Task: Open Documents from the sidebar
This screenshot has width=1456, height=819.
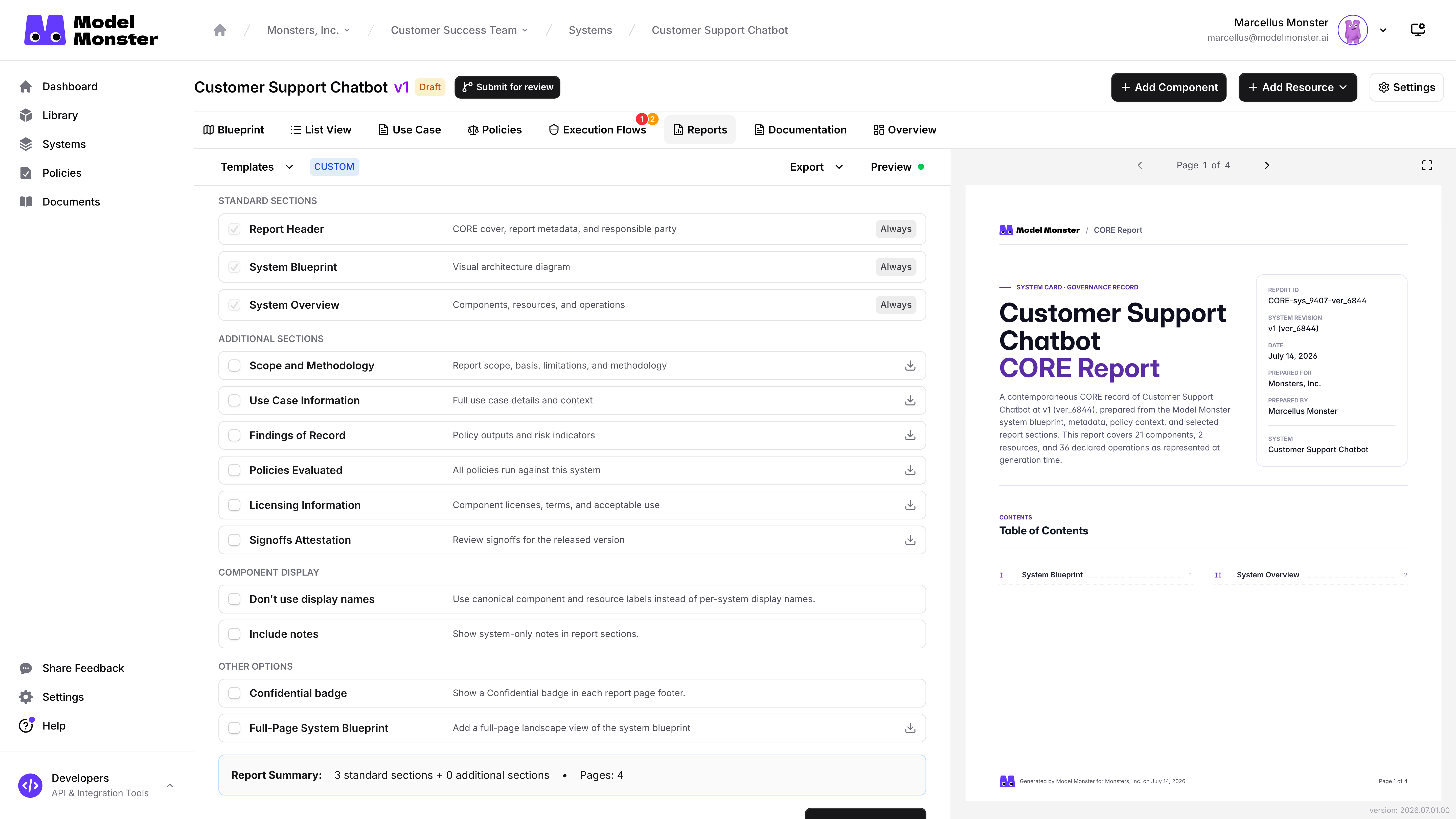Action: pos(71,202)
